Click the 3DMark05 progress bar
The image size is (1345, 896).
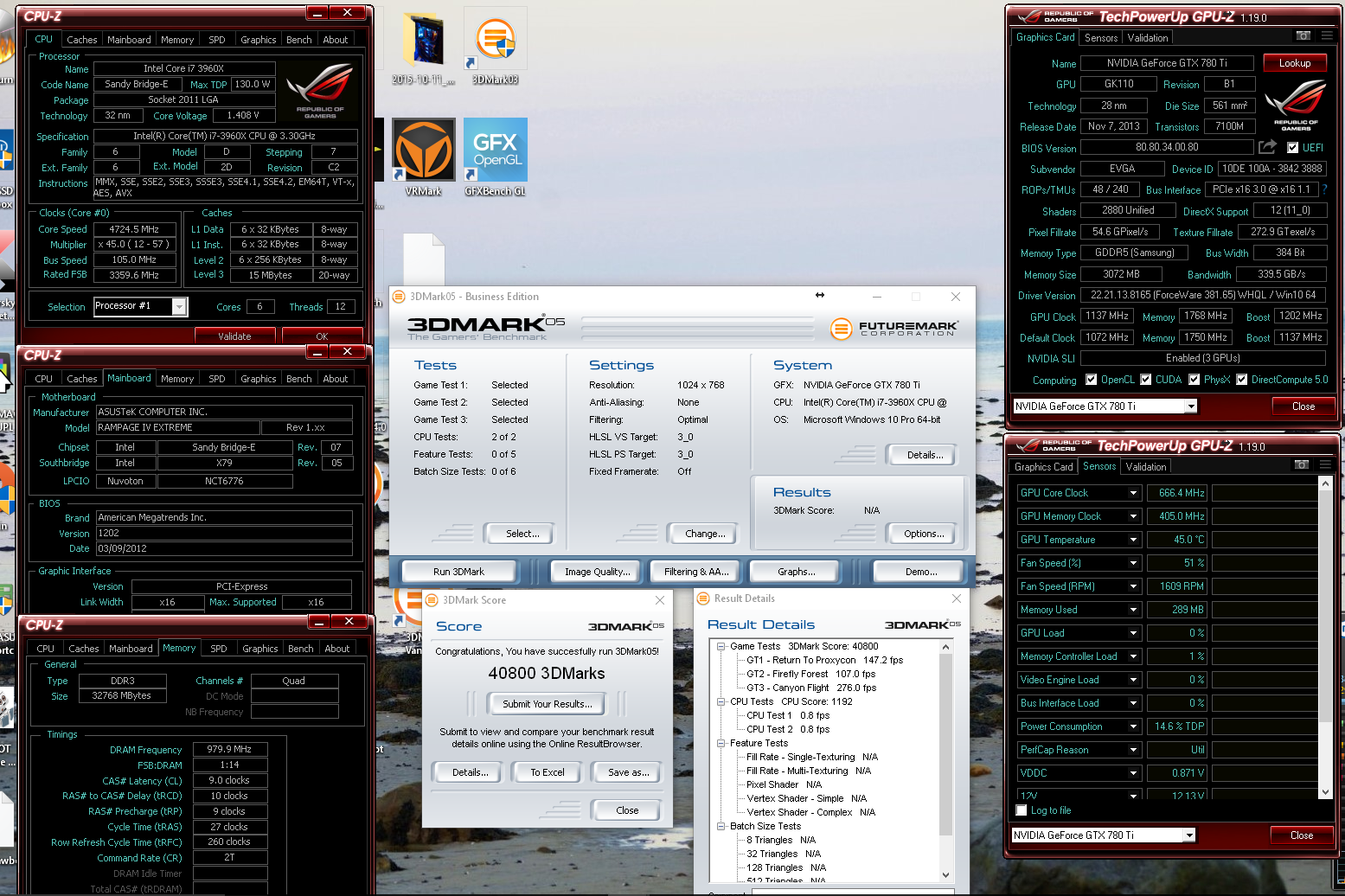point(698,329)
